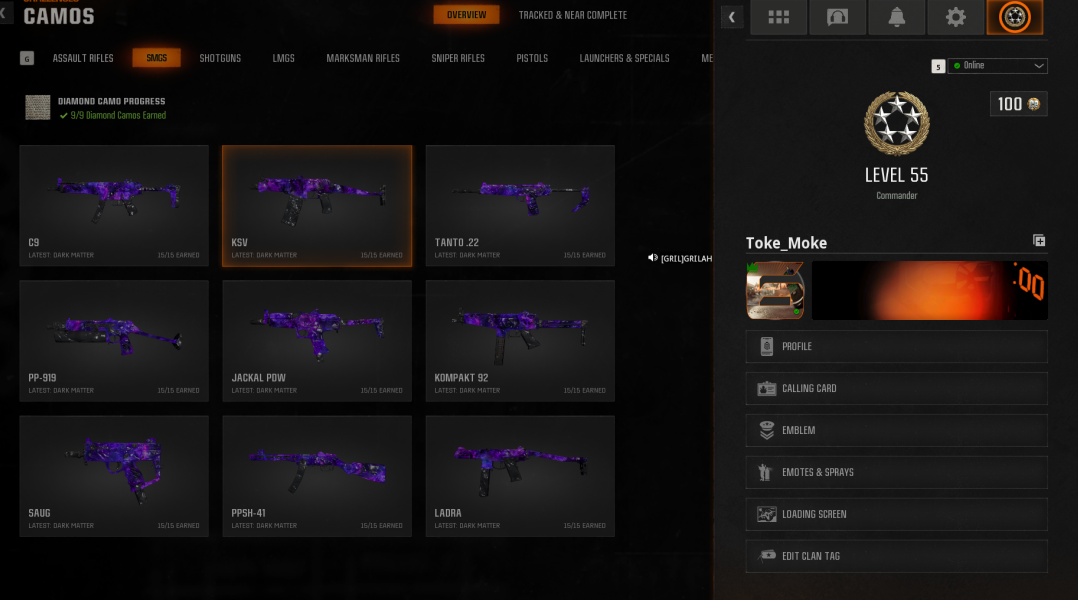The height and width of the screenshot is (600, 1078).
Task: Open the Profile menu entry
Action: pyautogui.click(x=896, y=346)
